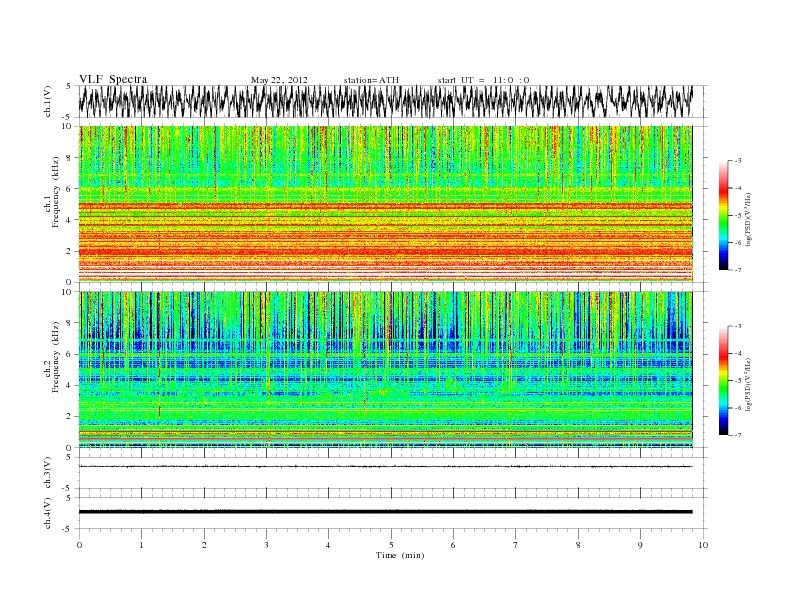Click the "-3" tick on ch.2 color bar
The width and height of the screenshot is (792, 612).
tap(737, 326)
